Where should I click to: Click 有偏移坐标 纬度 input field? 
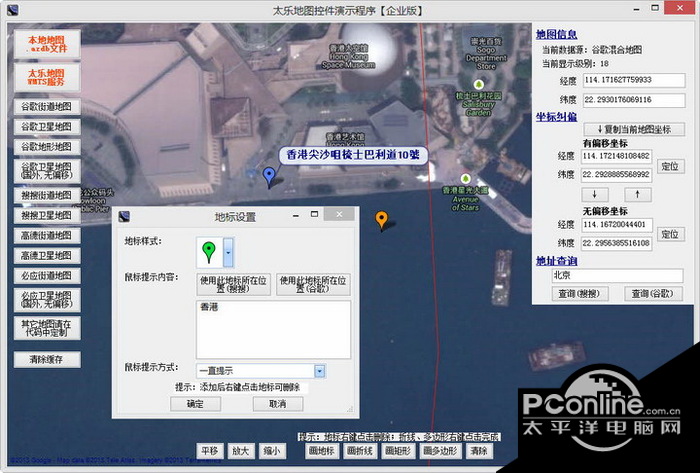click(x=617, y=175)
